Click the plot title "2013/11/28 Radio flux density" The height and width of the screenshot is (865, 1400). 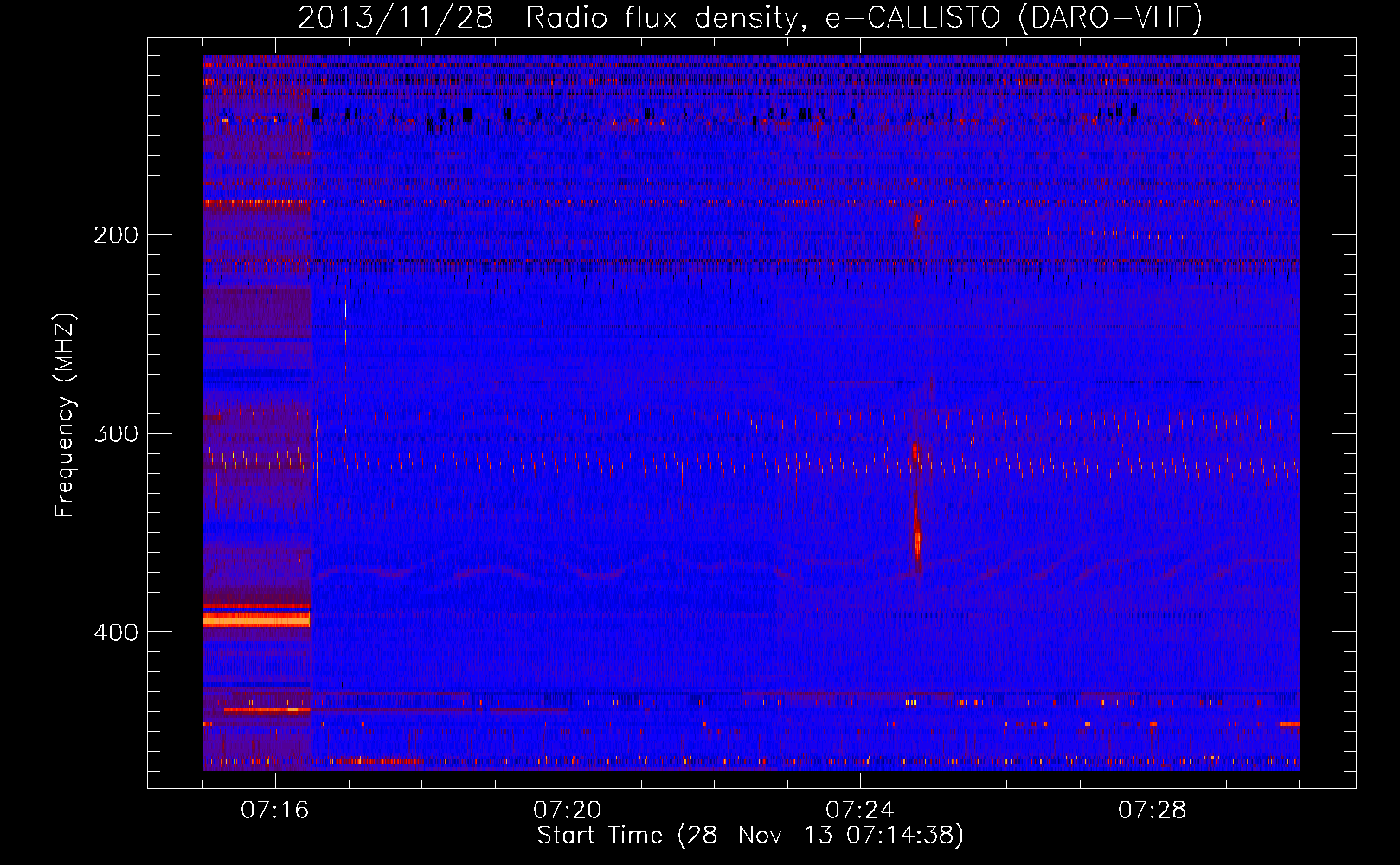546,18
